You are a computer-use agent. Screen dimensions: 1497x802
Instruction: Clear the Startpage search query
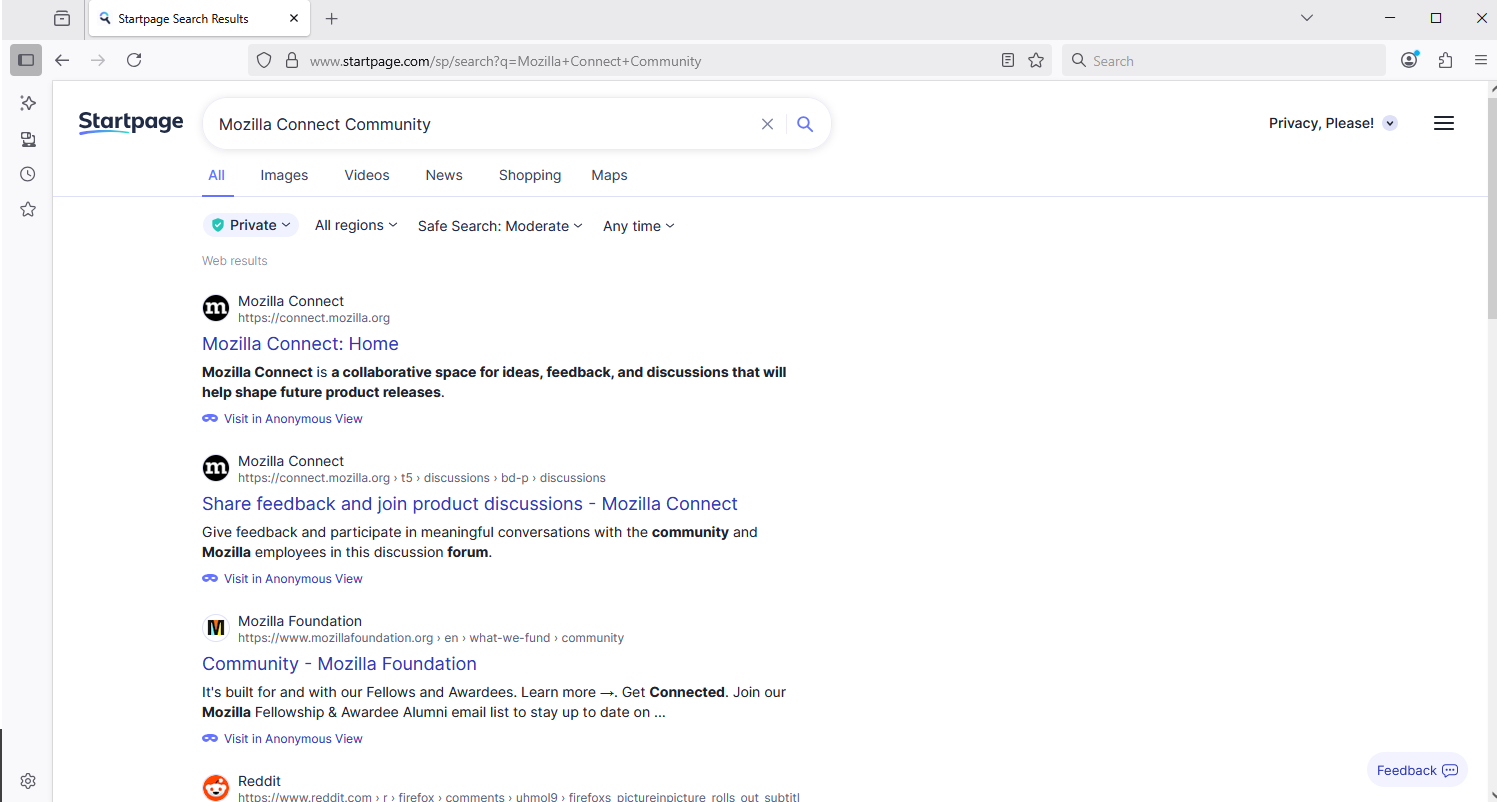tap(767, 124)
